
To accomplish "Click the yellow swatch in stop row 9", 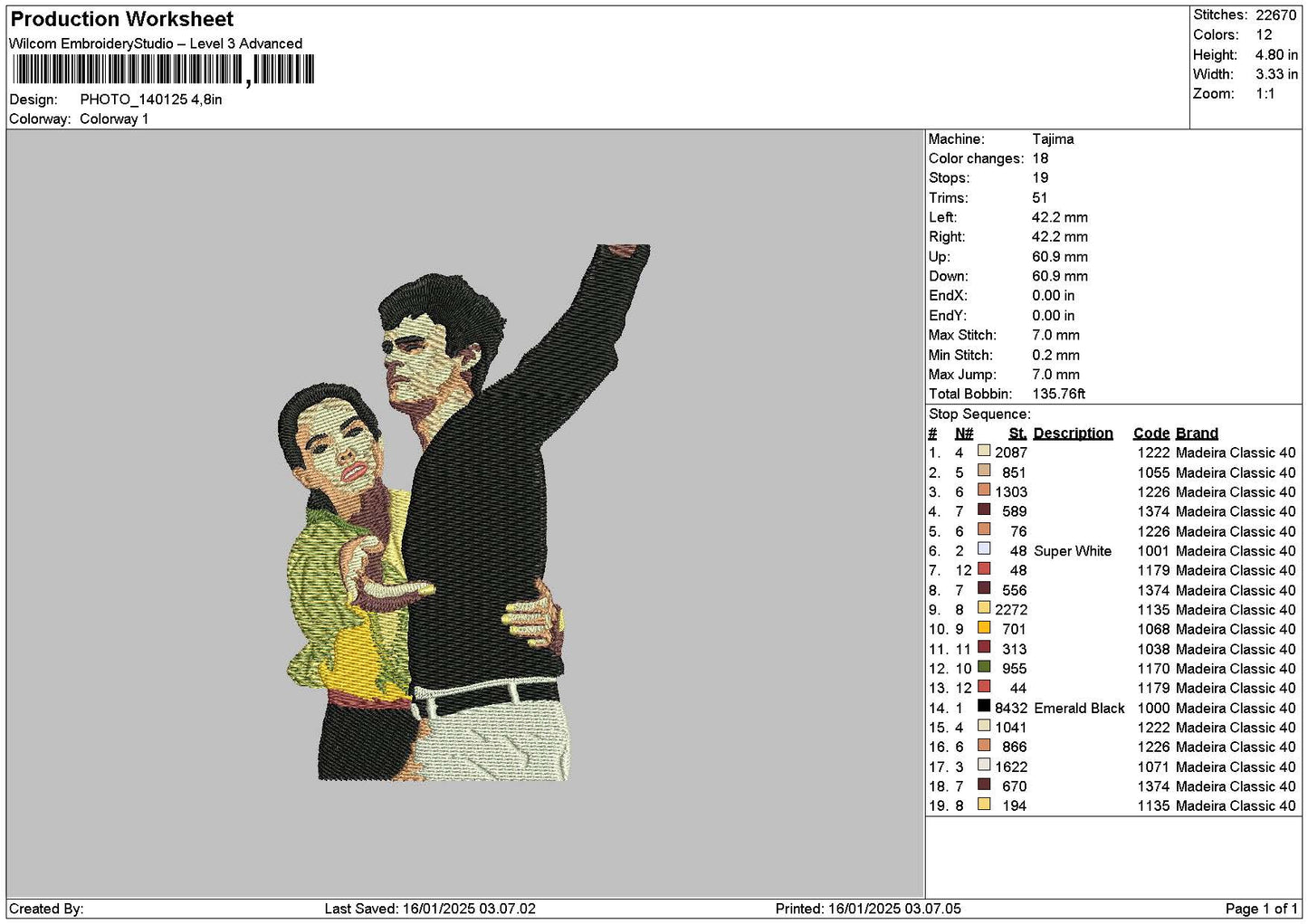I will 984,607.
